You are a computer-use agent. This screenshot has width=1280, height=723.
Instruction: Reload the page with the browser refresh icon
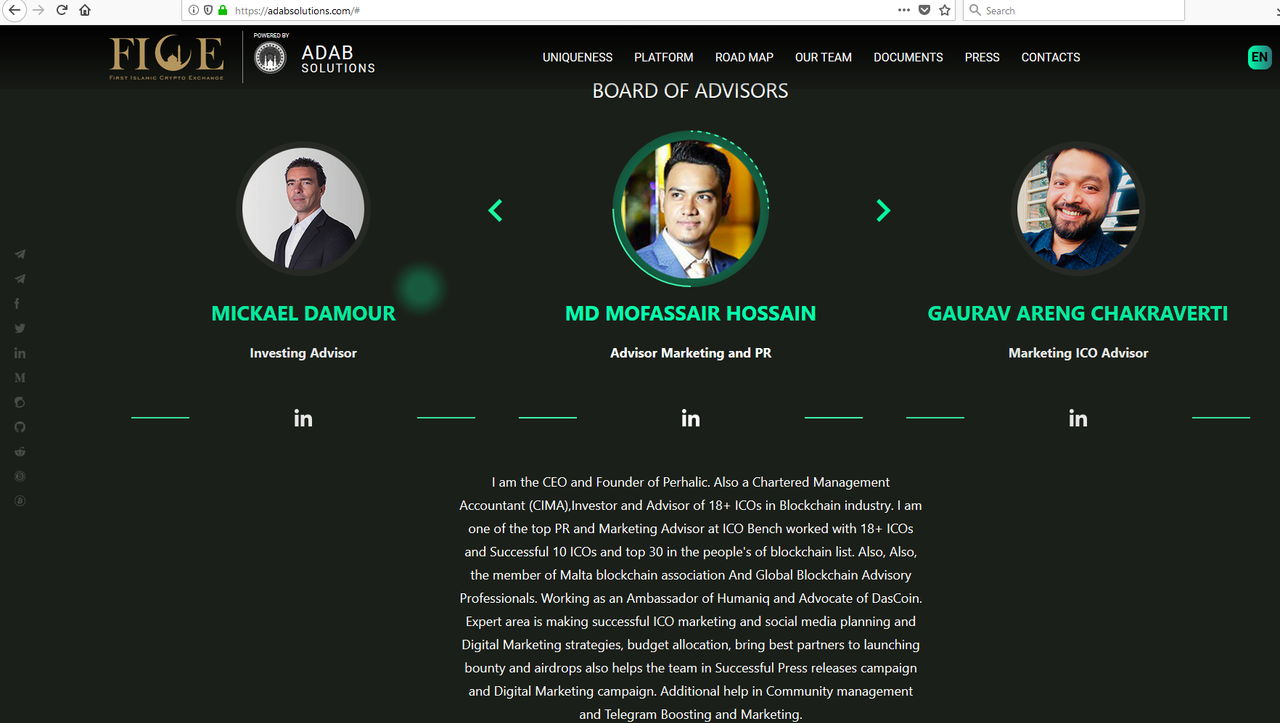(x=61, y=10)
